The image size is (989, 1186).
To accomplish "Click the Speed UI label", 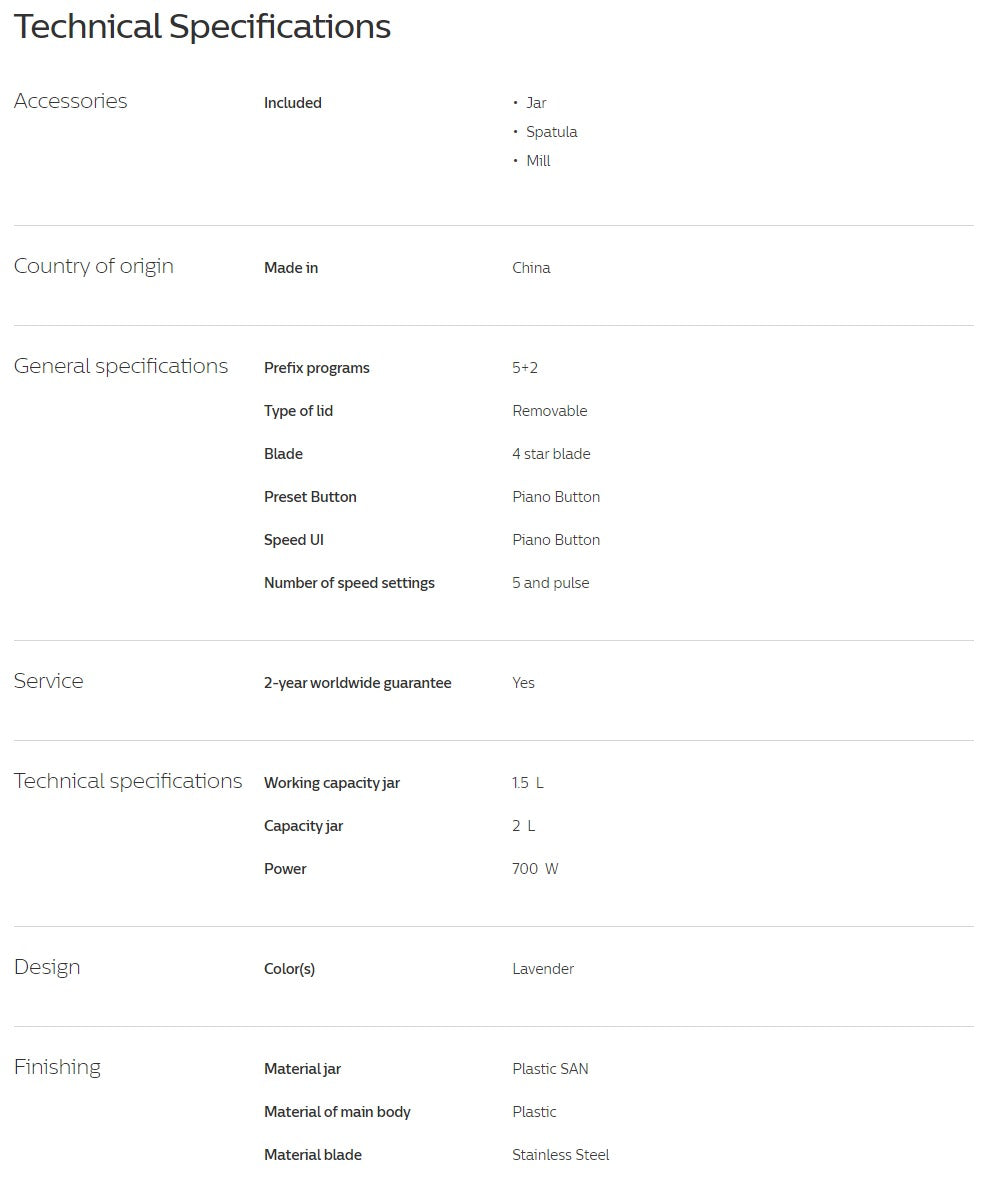I will [x=293, y=540].
